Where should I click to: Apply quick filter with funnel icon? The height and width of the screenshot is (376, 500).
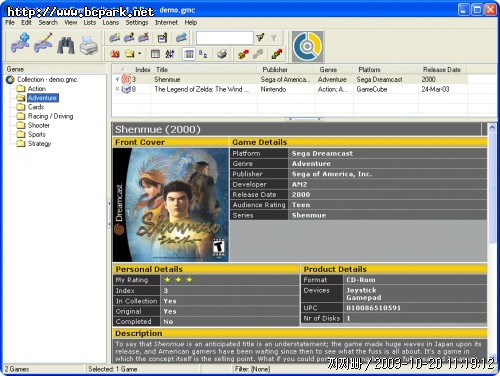point(260,38)
